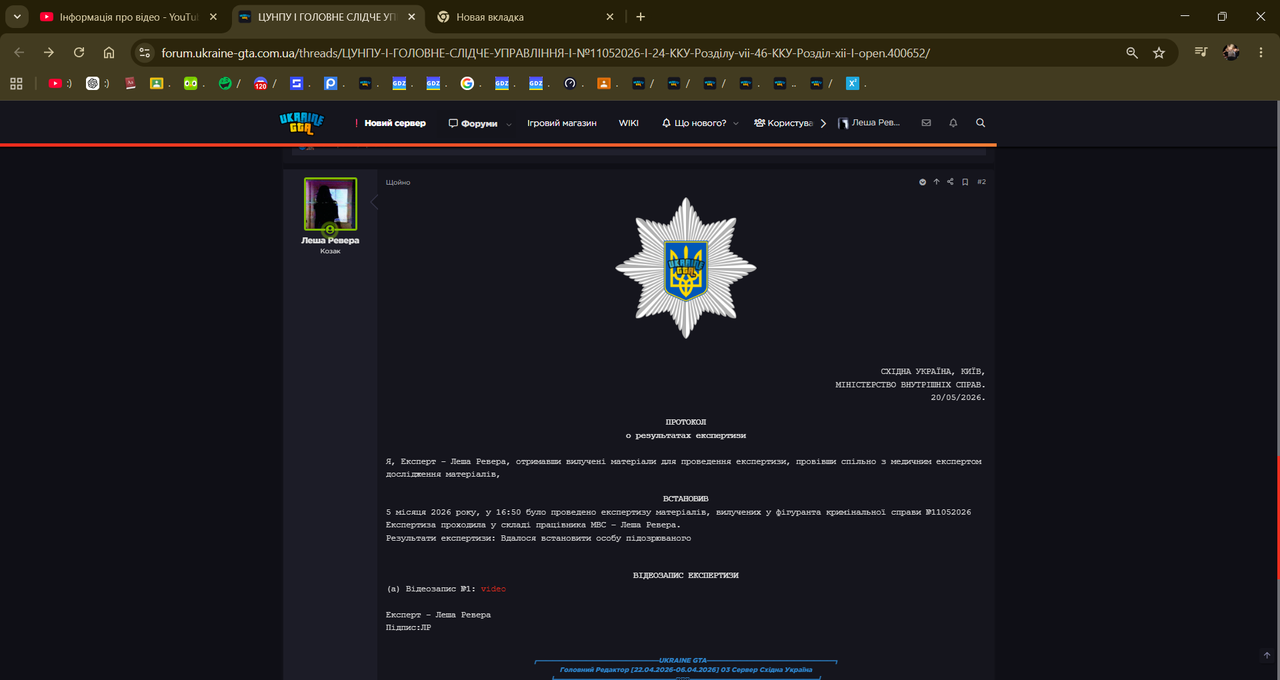Open the YouTube bookmark in bookmarks bar

point(60,84)
